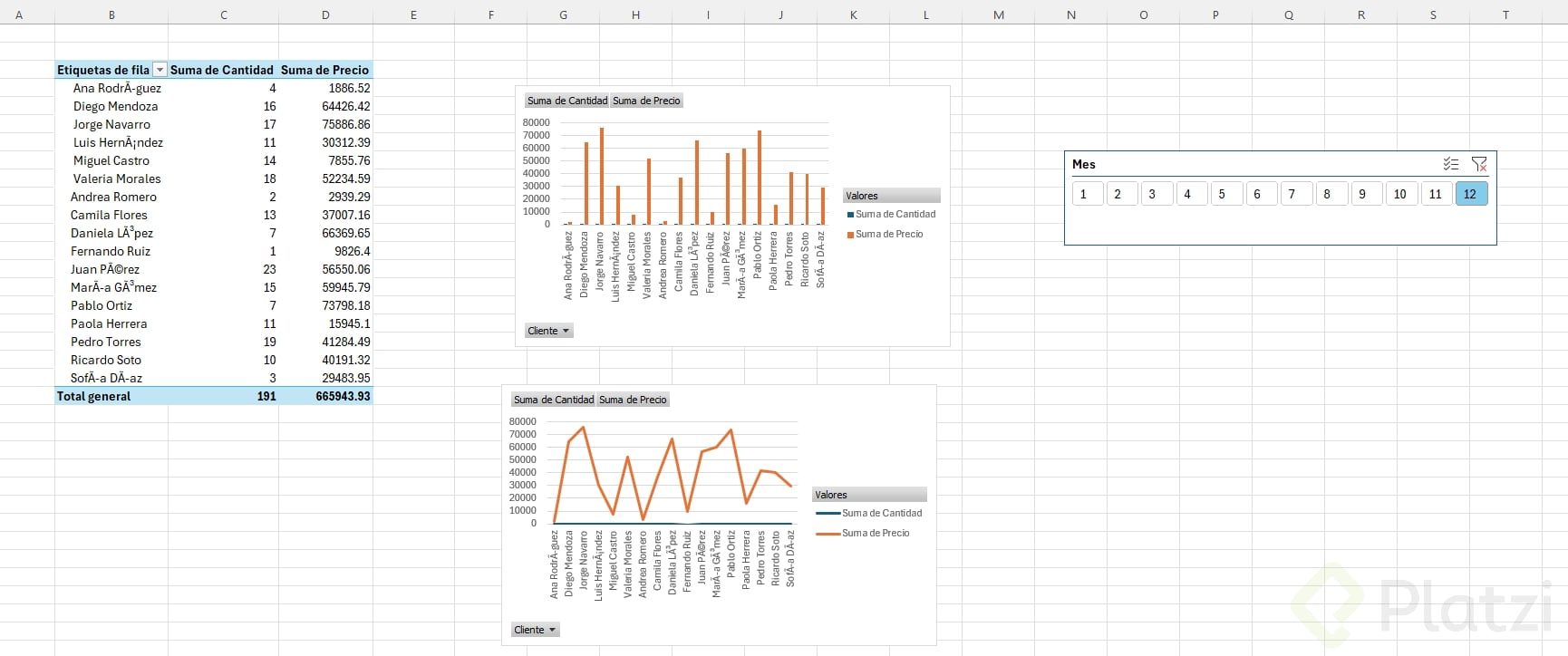
Task: Click the 80000 axis label in bar chart
Action: (x=537, y=122)
